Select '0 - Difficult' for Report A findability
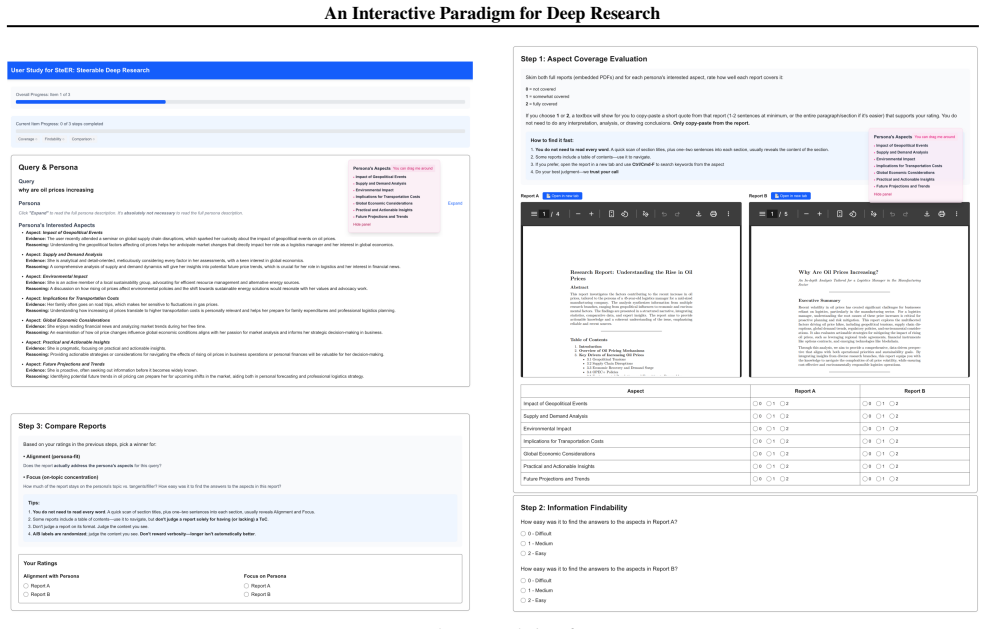Viewport: 985px width, 629px height. pyautogui.click(x=523, y=533)
